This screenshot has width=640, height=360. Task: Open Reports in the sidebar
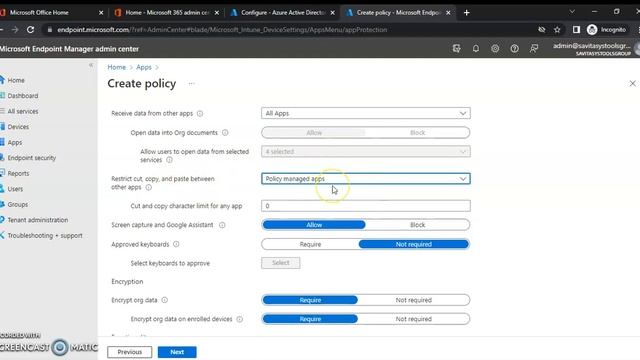click(x=18, y=173)
